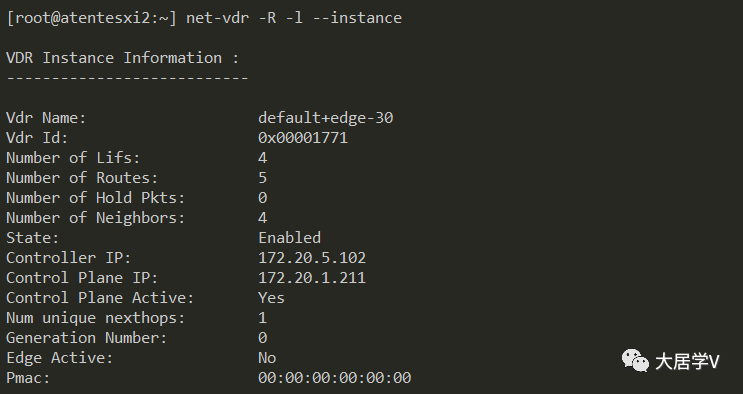
Task: Click the Generation Number label
Action: [86, 338]
